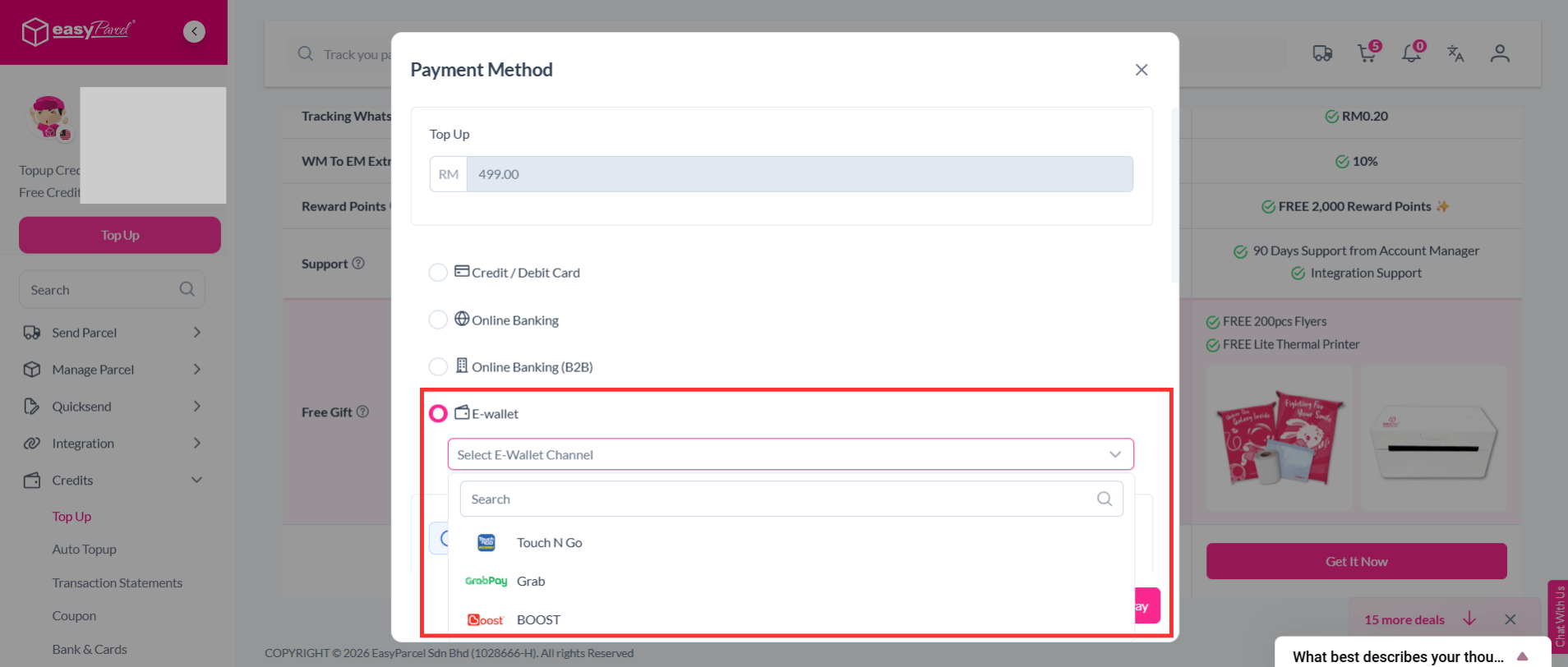Screen dimensions: 1568x667
Task: Click the e-wallet Search field
Action: click(x=791, y=499)
